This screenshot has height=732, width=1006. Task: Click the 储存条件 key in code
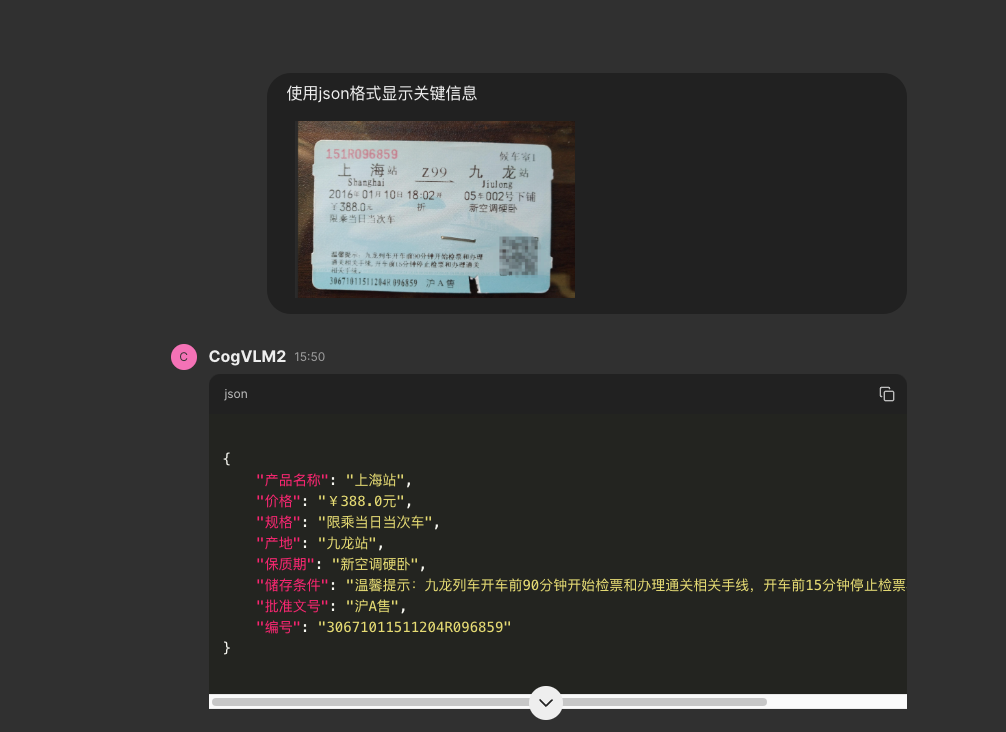pyautogui.click(x=292, y=585)
